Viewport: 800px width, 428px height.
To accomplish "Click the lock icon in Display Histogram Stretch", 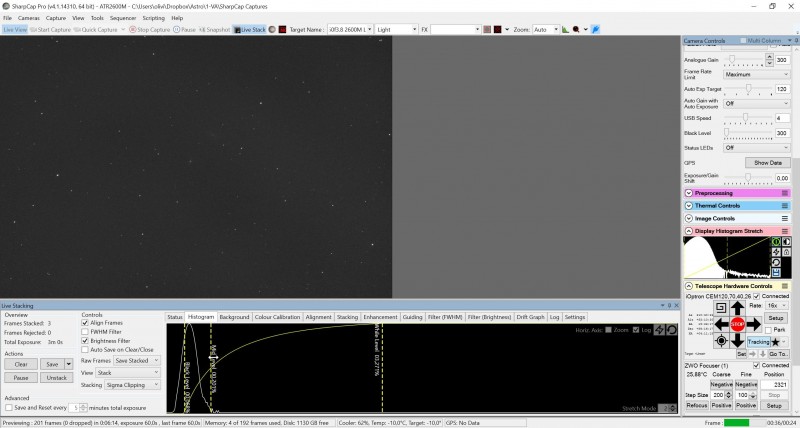I will click(x=786, y=252).
